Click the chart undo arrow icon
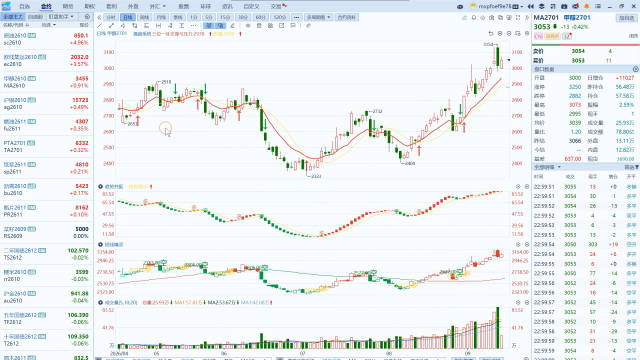Image resolution: width=640 pixels, height=360 pixels. coord(491,33)
